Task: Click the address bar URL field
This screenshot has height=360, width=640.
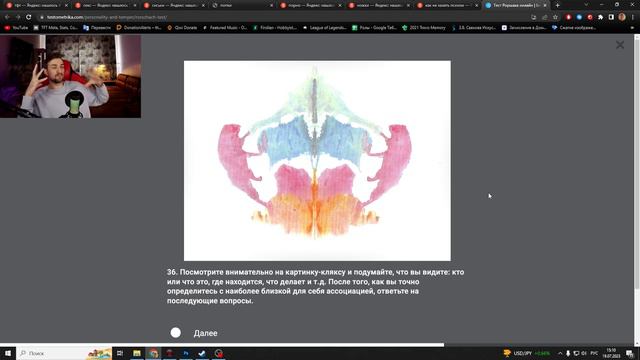Action: 282,17
